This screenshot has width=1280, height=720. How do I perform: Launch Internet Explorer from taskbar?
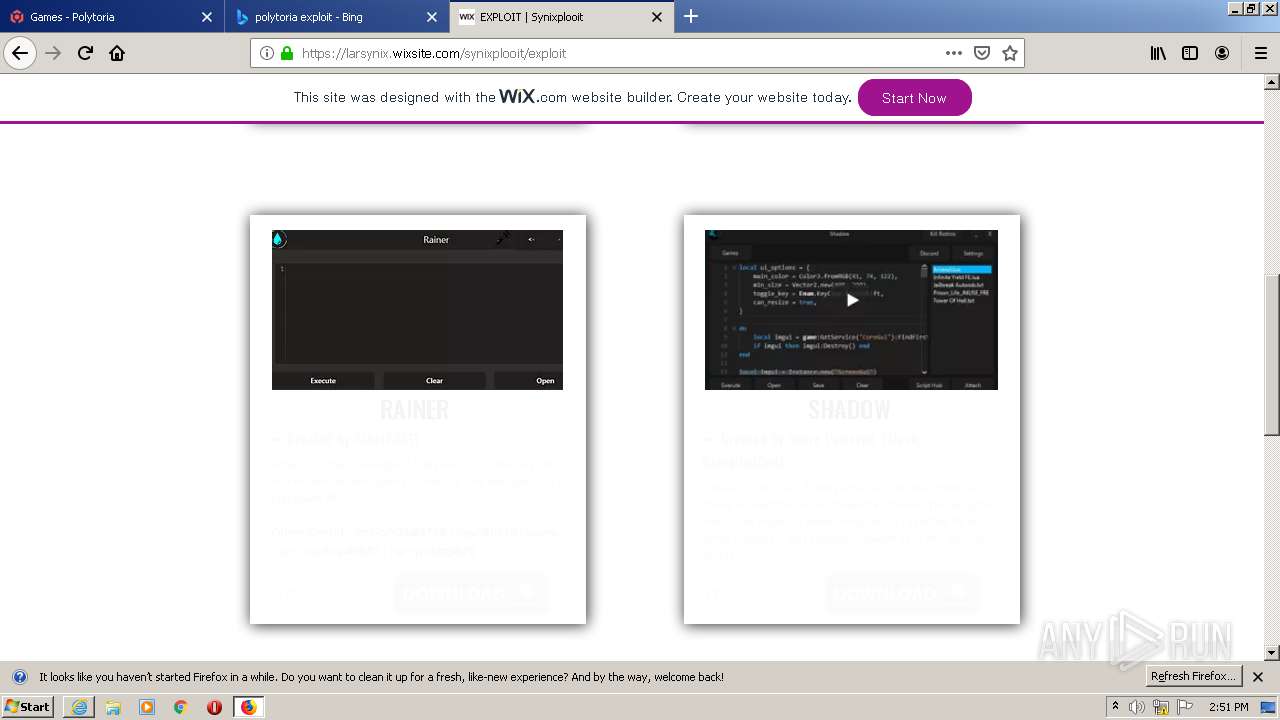tap(79, 707)
